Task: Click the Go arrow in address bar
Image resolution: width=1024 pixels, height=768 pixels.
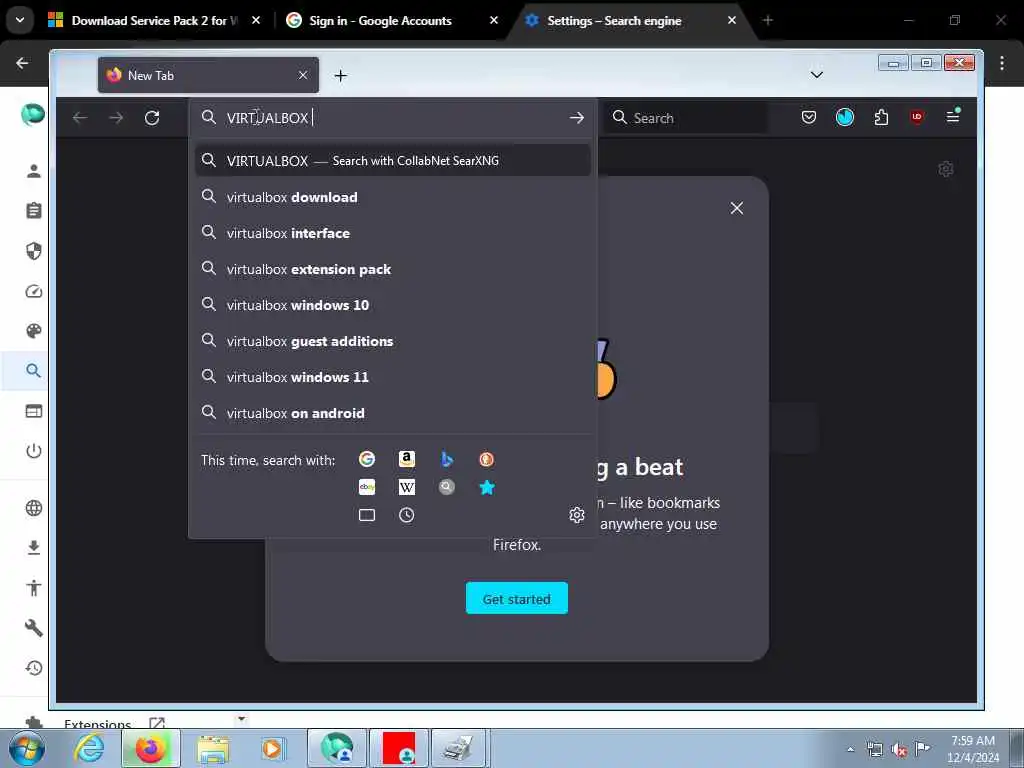Action: point(577,118)
